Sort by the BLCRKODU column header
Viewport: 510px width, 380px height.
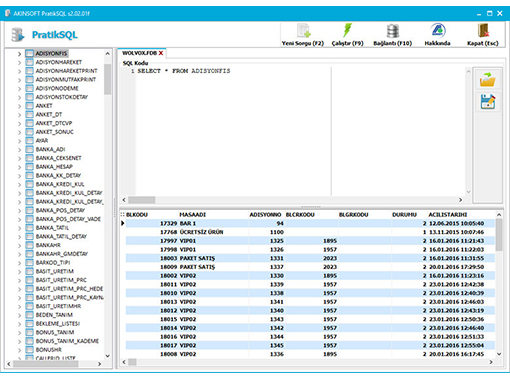coord(300,215)
